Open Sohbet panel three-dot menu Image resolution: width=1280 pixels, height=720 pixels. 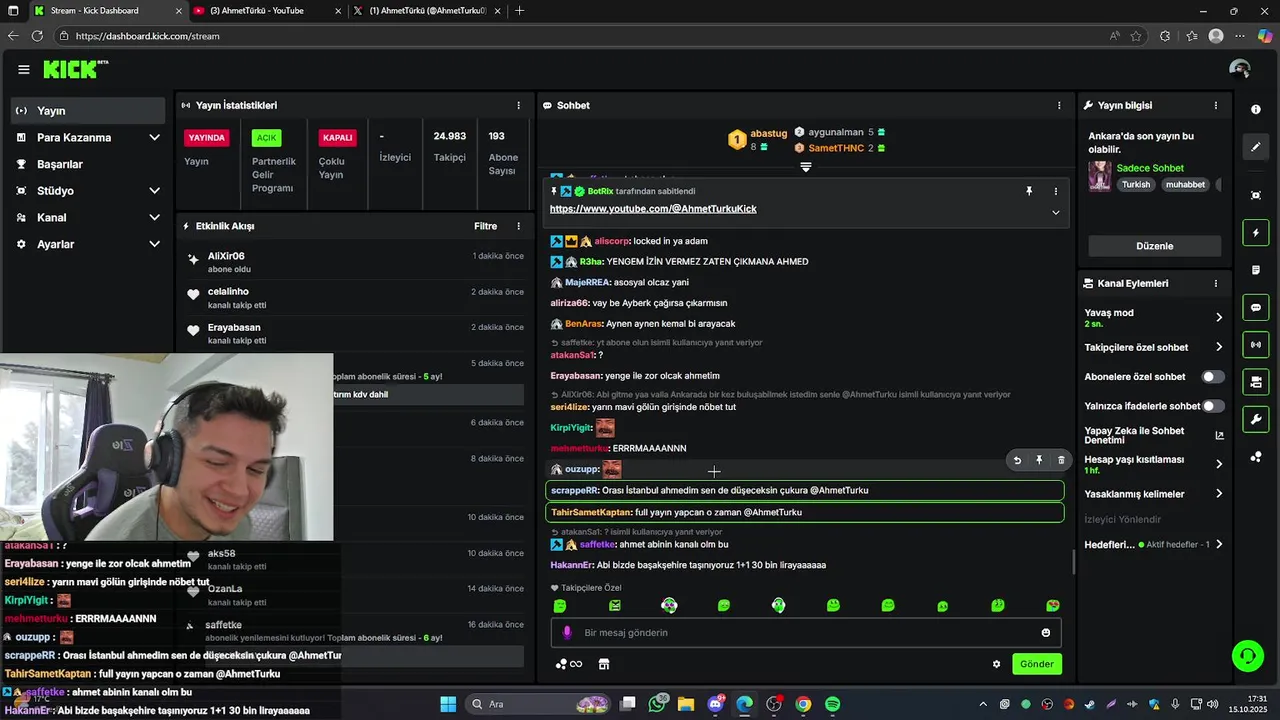(x=1059, y=105)
